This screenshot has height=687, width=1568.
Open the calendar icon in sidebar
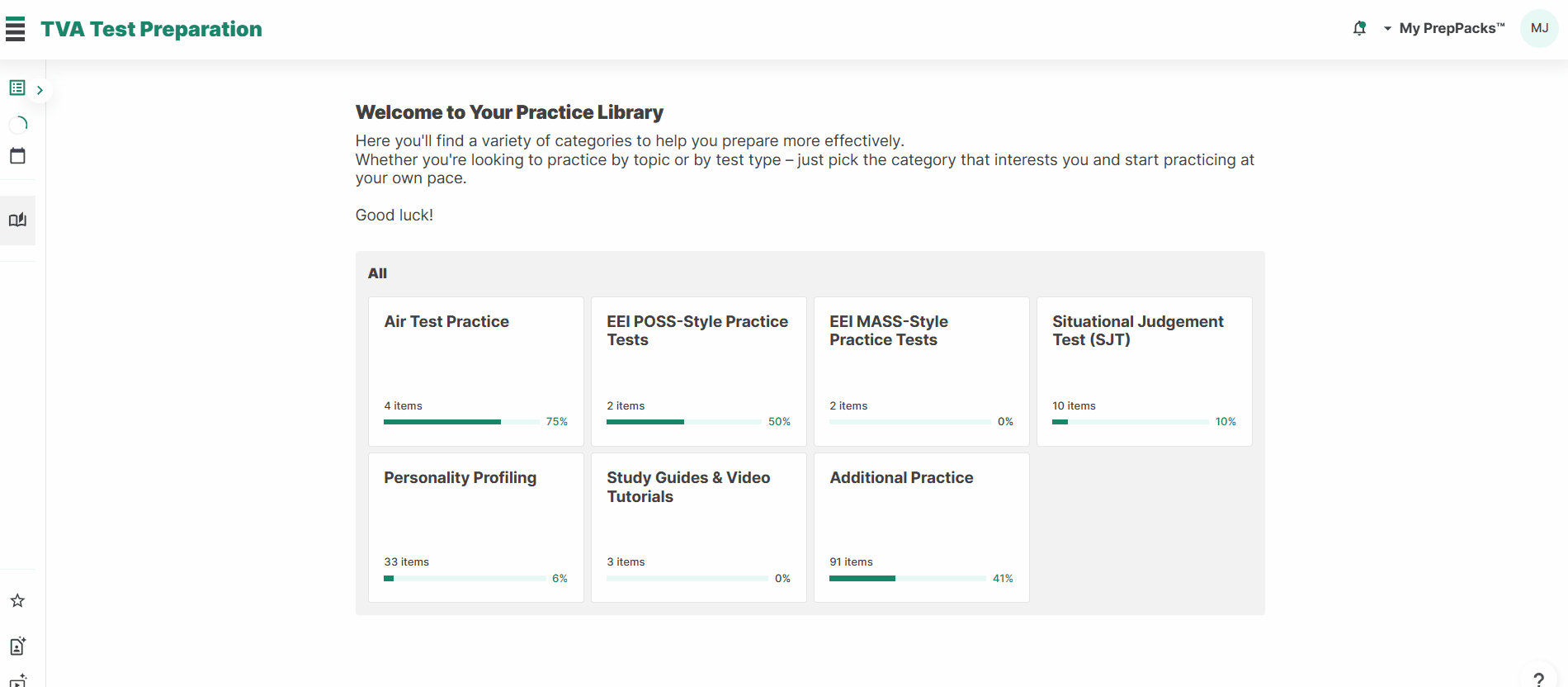17,156
